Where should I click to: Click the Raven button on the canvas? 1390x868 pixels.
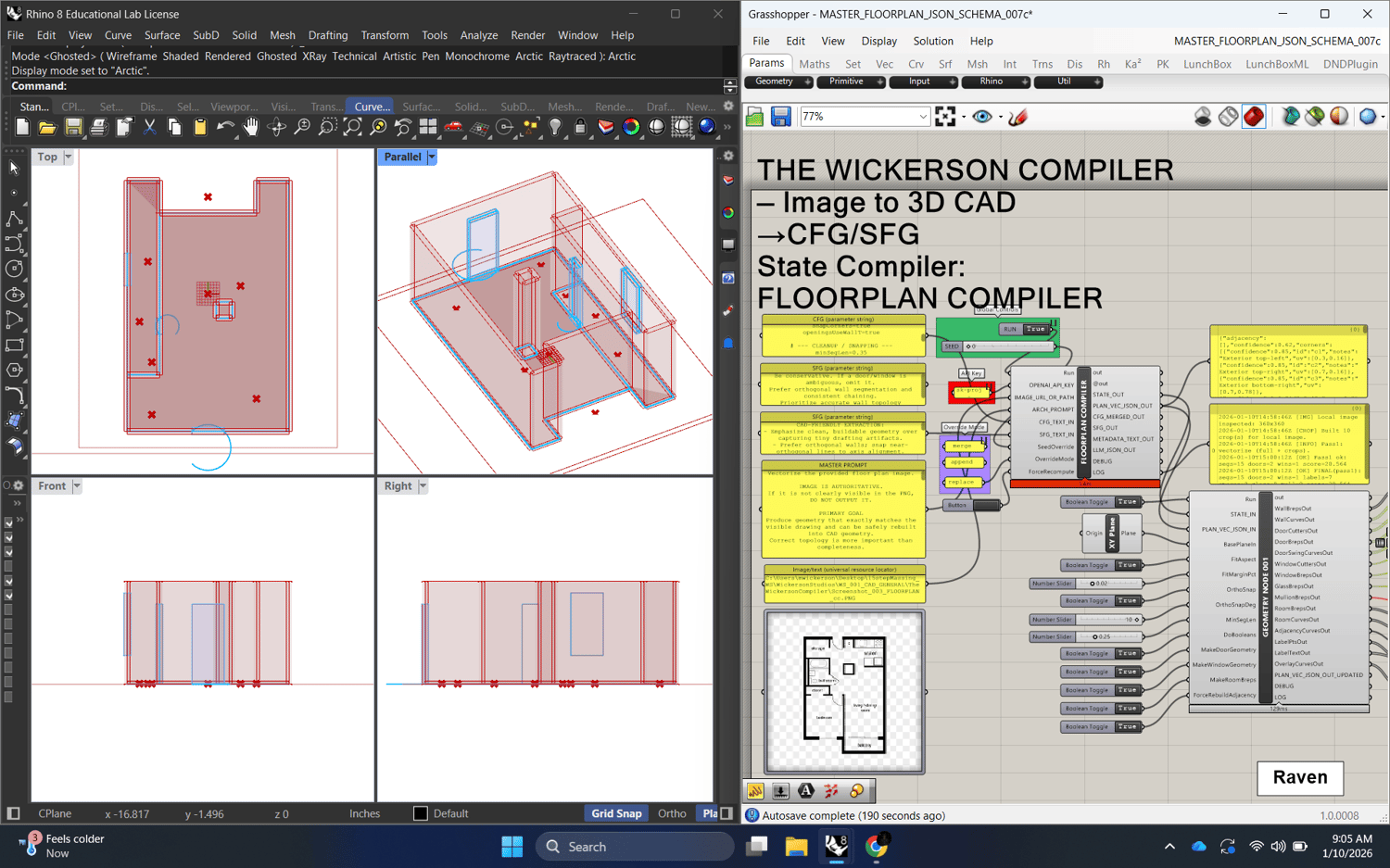(x=1300, y=777)
